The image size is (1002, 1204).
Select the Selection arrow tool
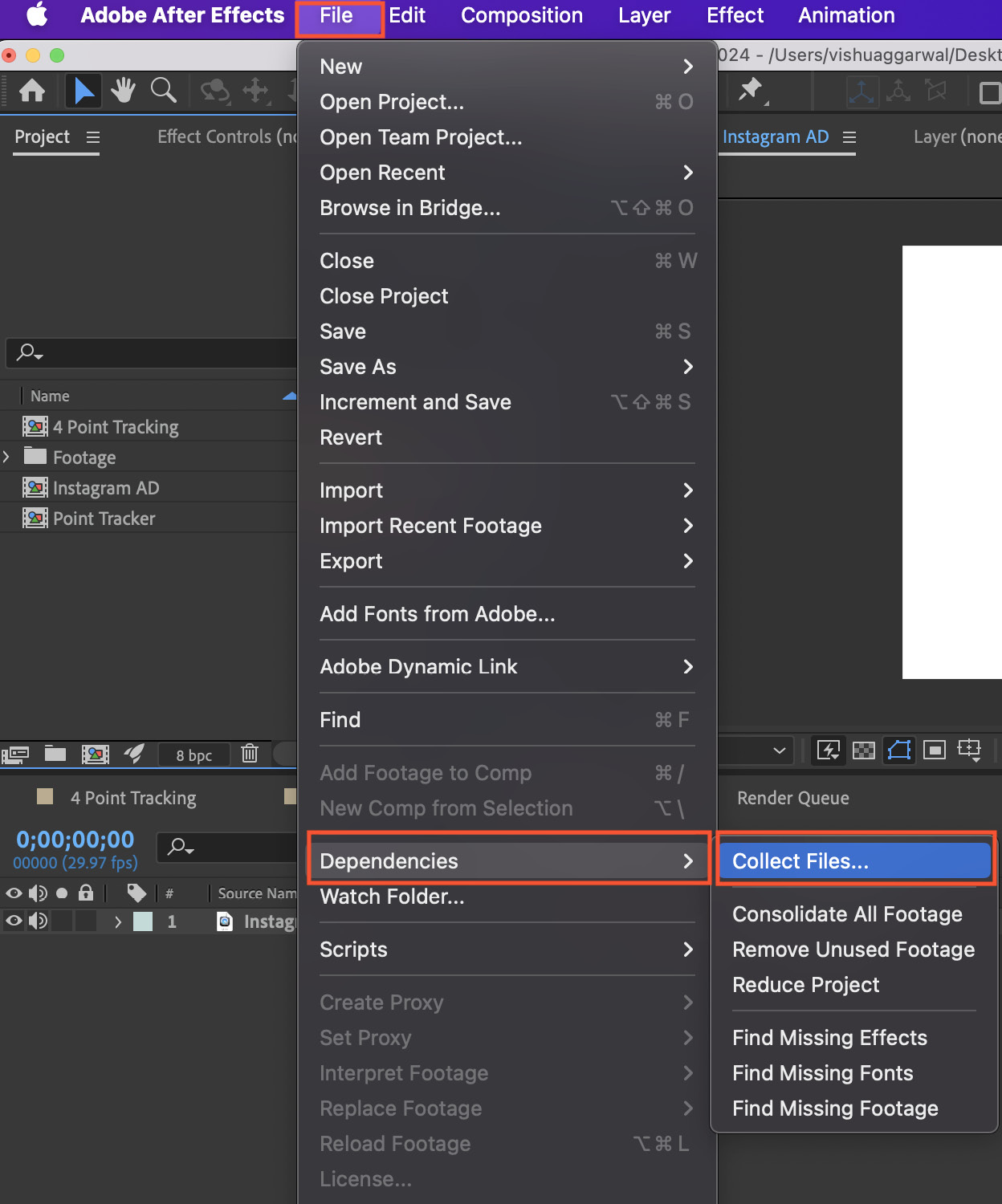click(x=83, y=91)
